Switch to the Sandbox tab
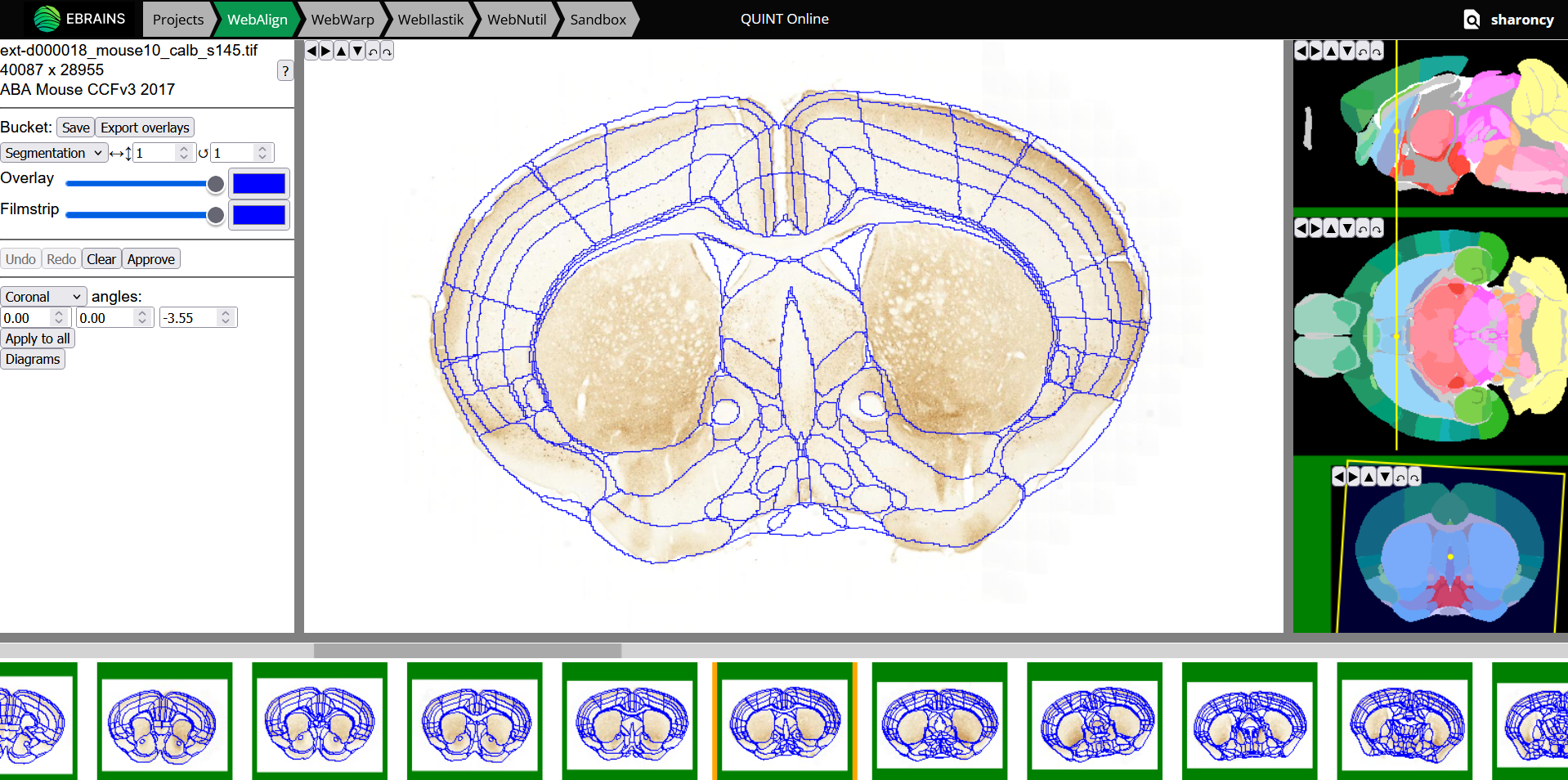The height and width of the screenshot is (780, 1568). point(598,20)
